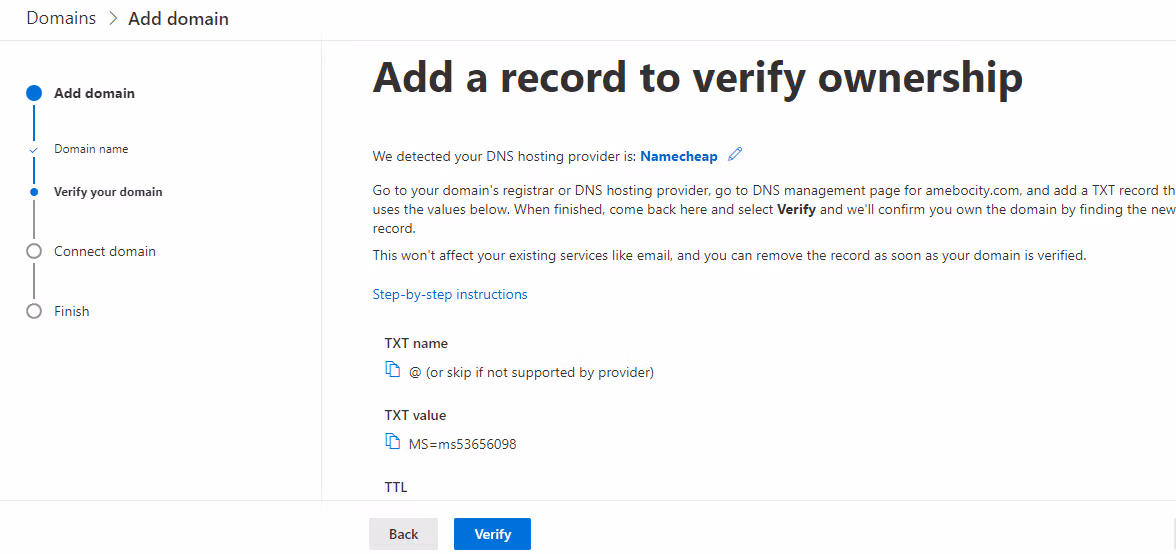This screenshot has height=554, width=1176.
Task: Click the Add domain step circle
Action: click(34, 93)
